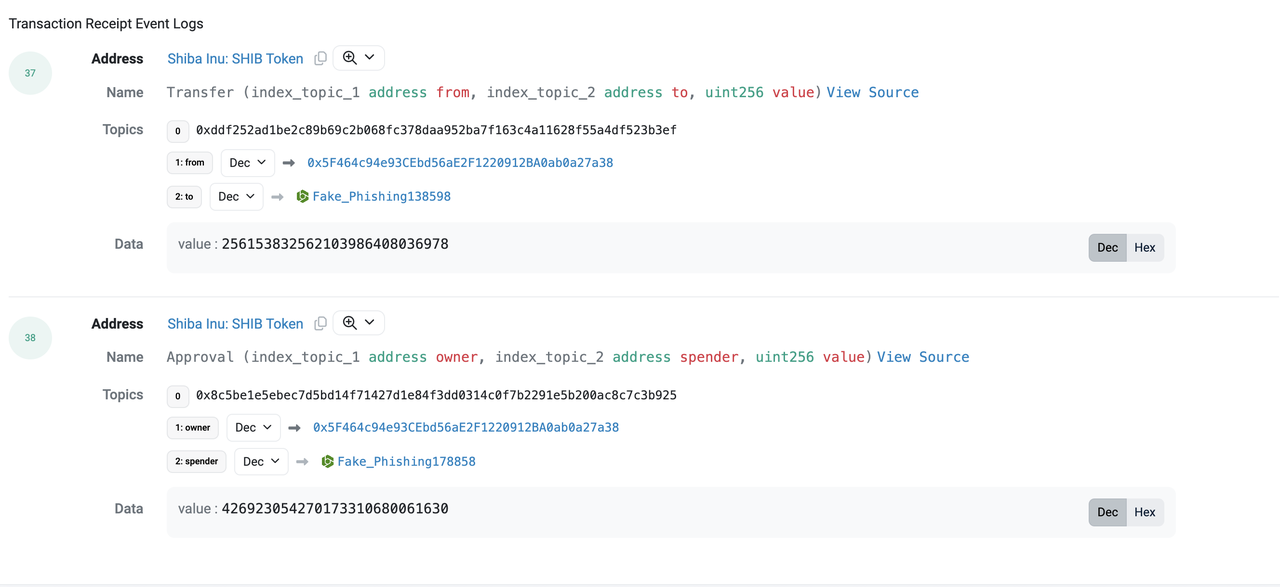Open View Source for Transfer event
This screenshot has height=587, width=1280.
click(872, 92)
